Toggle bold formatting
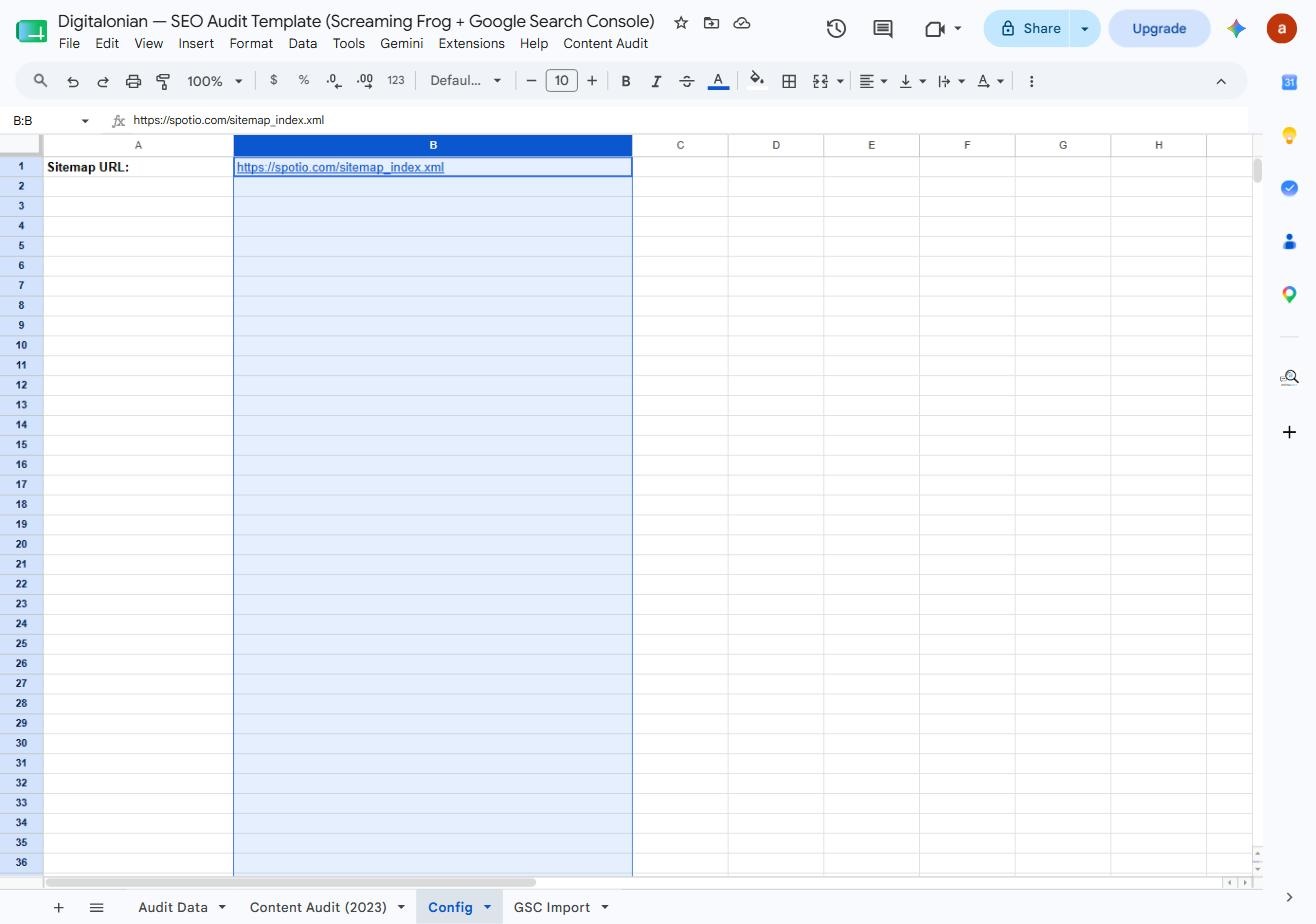Image resolution: width=1316 pixels, height=924 pixels. [626, 81]
